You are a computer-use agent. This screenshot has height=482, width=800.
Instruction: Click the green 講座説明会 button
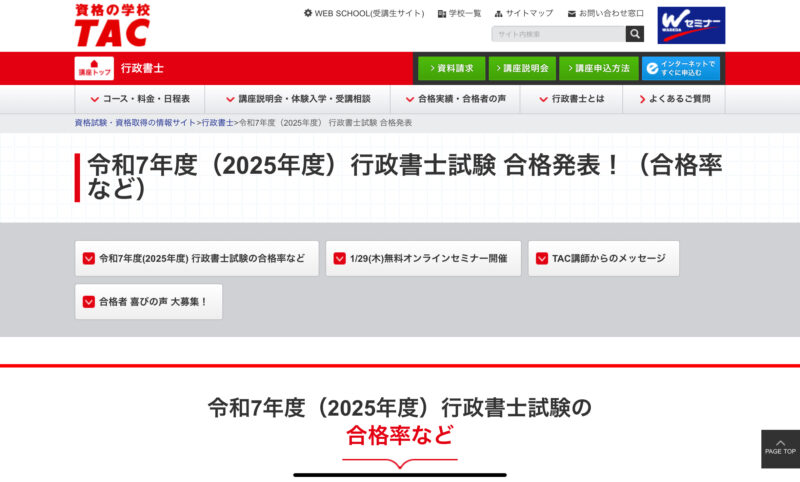(522, 68)
